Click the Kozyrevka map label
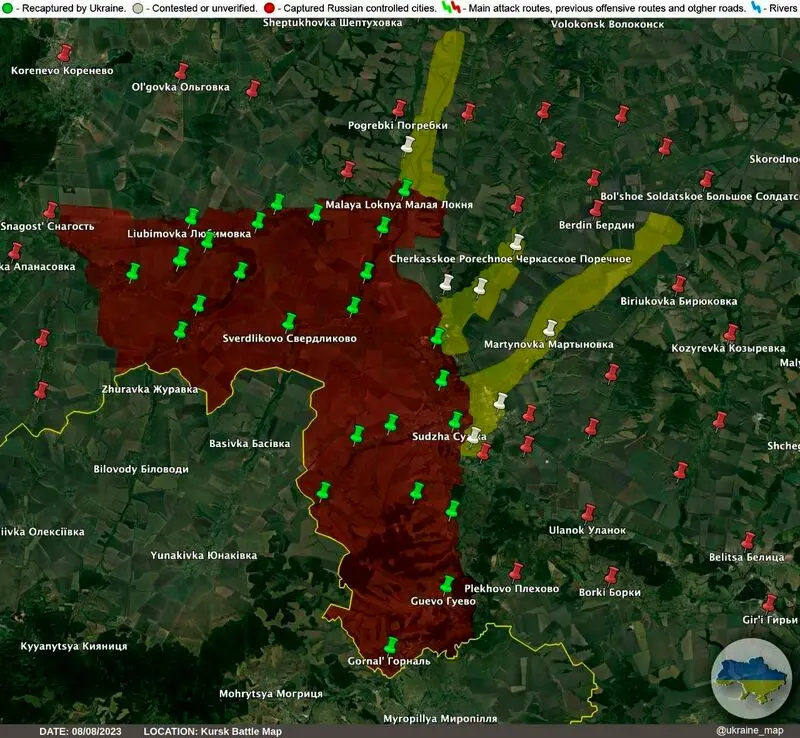Screen dimensions: 800x738 tap(728, 348)
